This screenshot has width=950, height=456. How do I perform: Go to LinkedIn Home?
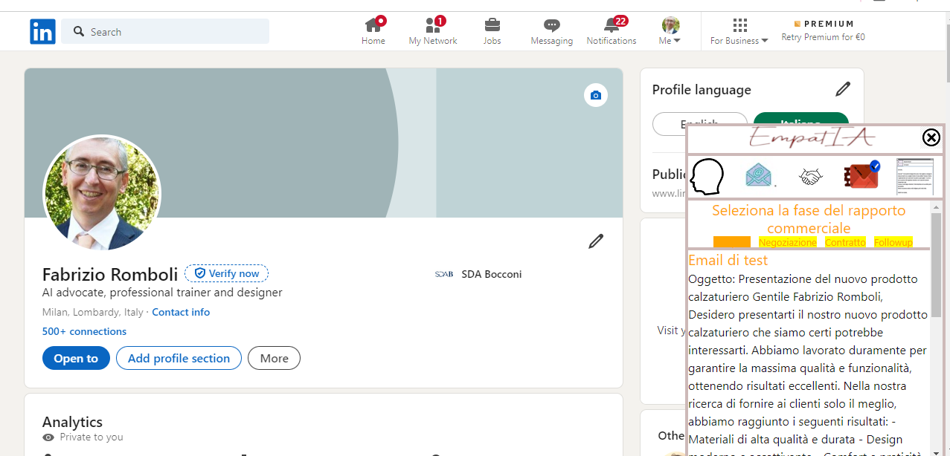click(x=373, y=31)
